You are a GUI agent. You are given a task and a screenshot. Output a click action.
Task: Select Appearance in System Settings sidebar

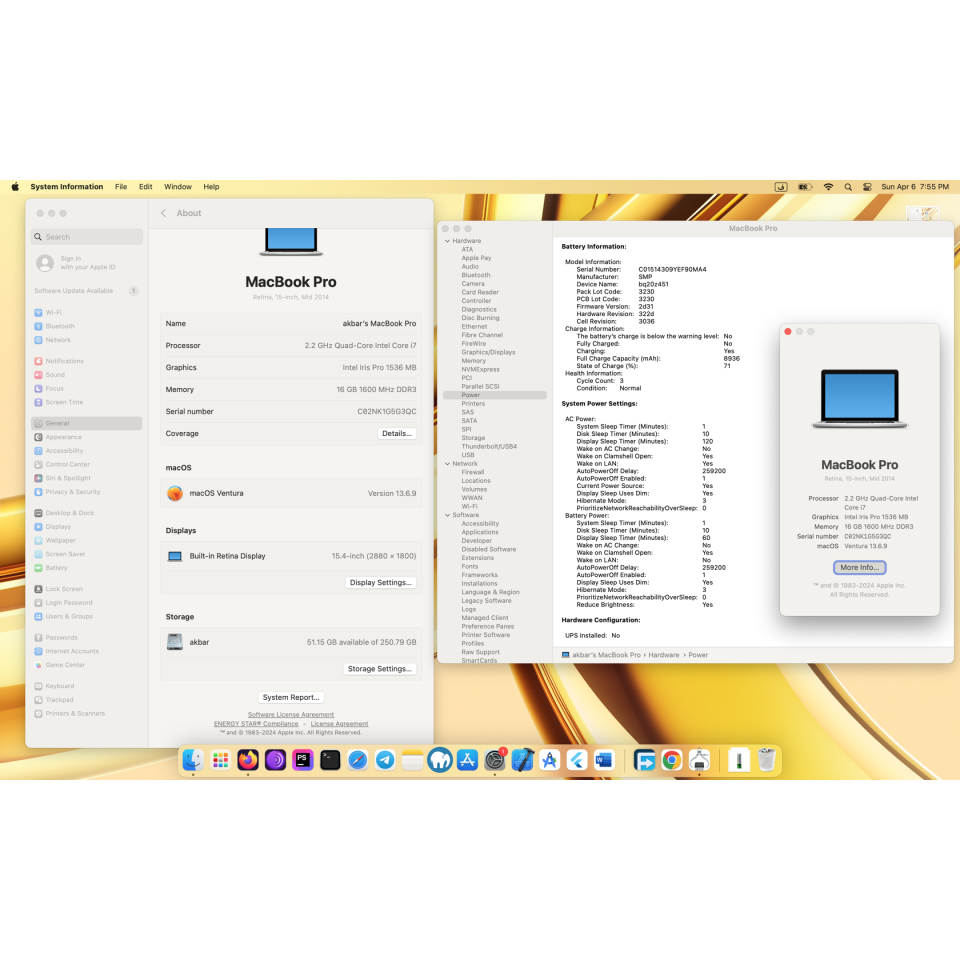pos(86,437)
